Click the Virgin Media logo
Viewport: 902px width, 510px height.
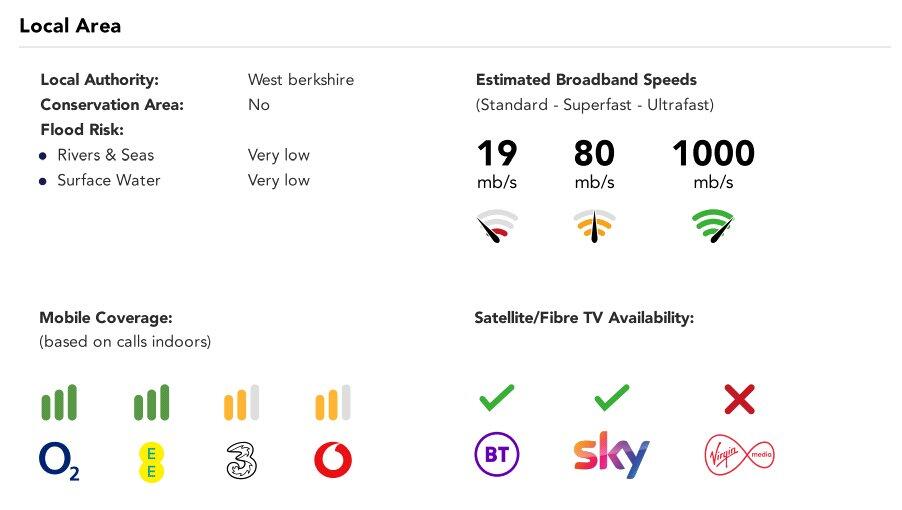pyautogui.click(x=739, y=456)
